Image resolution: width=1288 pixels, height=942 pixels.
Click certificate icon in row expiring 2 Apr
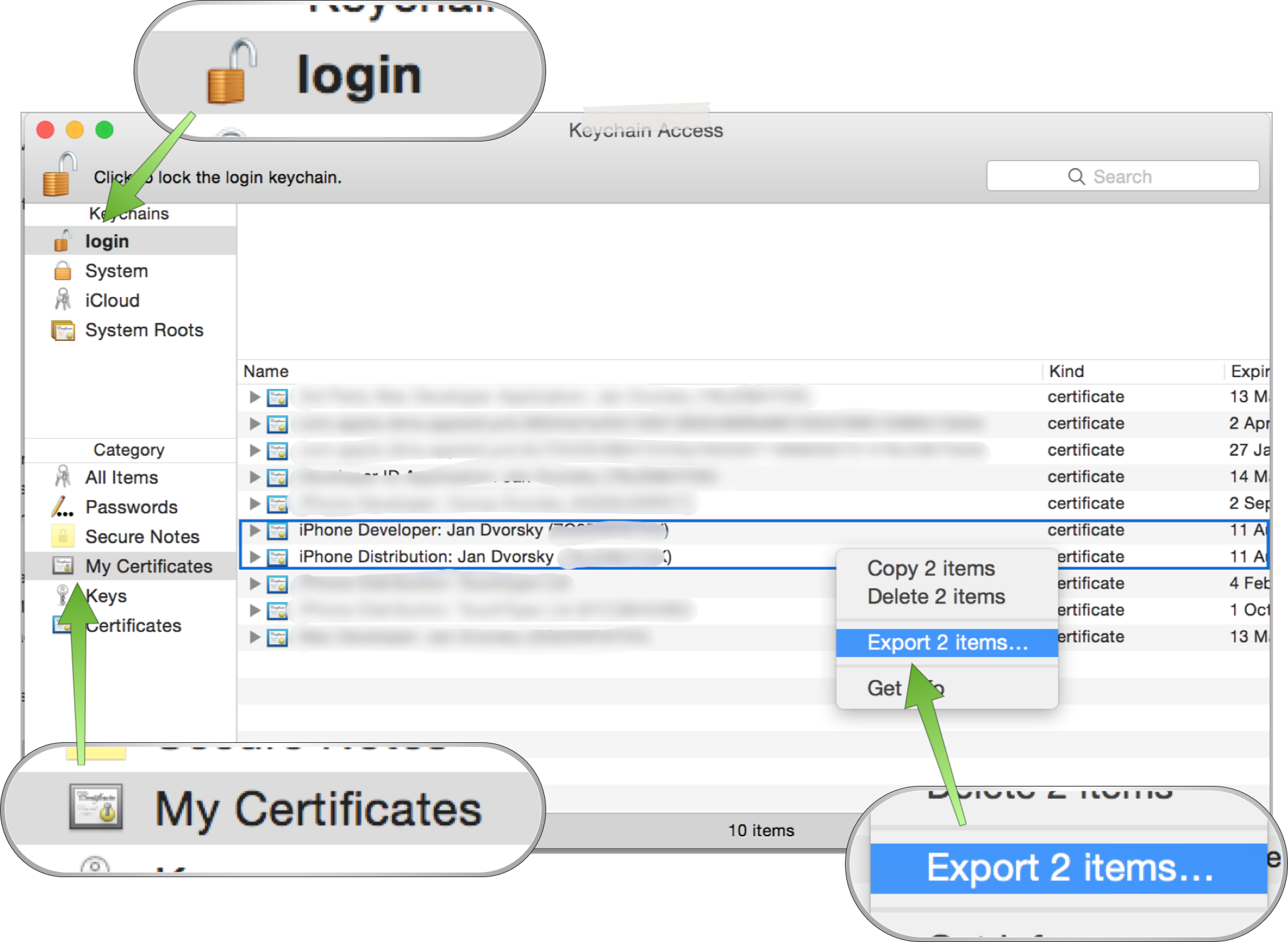click(x=277, y=424)
